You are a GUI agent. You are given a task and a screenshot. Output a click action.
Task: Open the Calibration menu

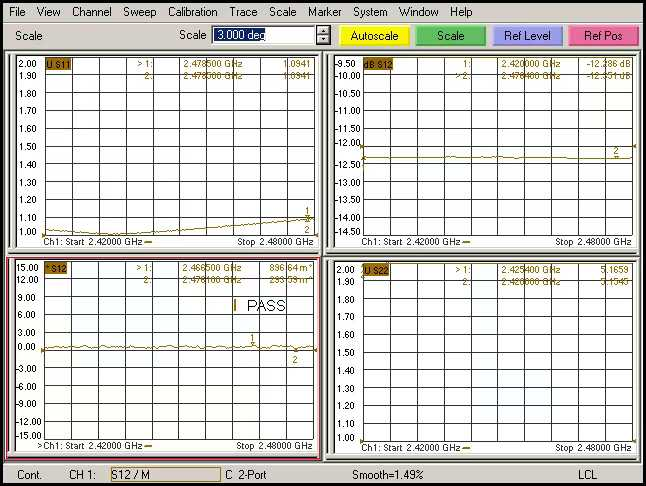point(192,12)
